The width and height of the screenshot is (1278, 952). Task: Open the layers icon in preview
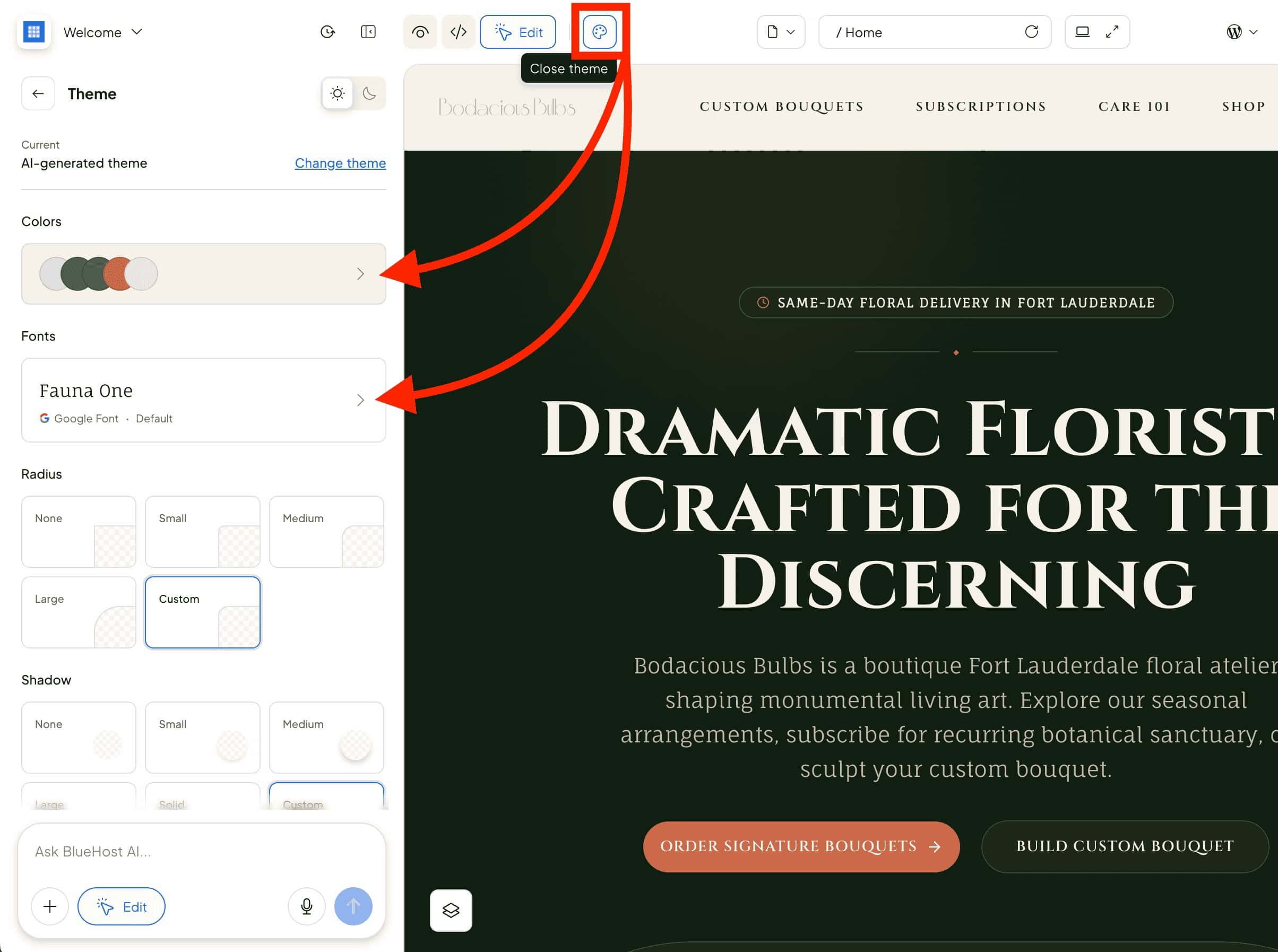click(451, 911)
